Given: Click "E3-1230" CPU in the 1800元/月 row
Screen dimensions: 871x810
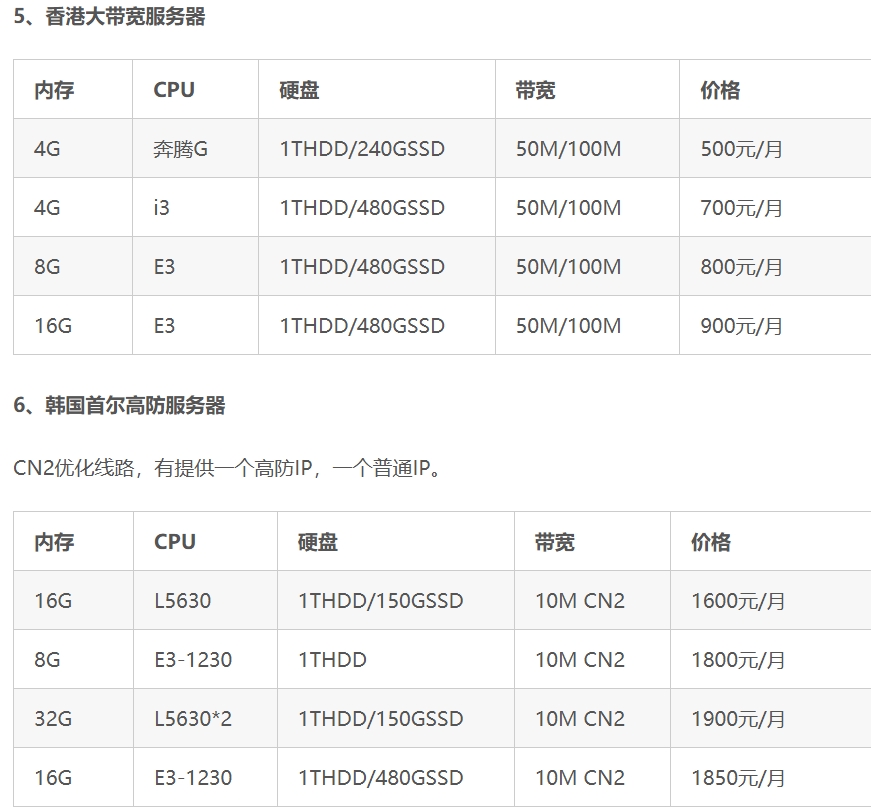Looking at the screenshot, I should pyautogui.click(x=193, y=659).
